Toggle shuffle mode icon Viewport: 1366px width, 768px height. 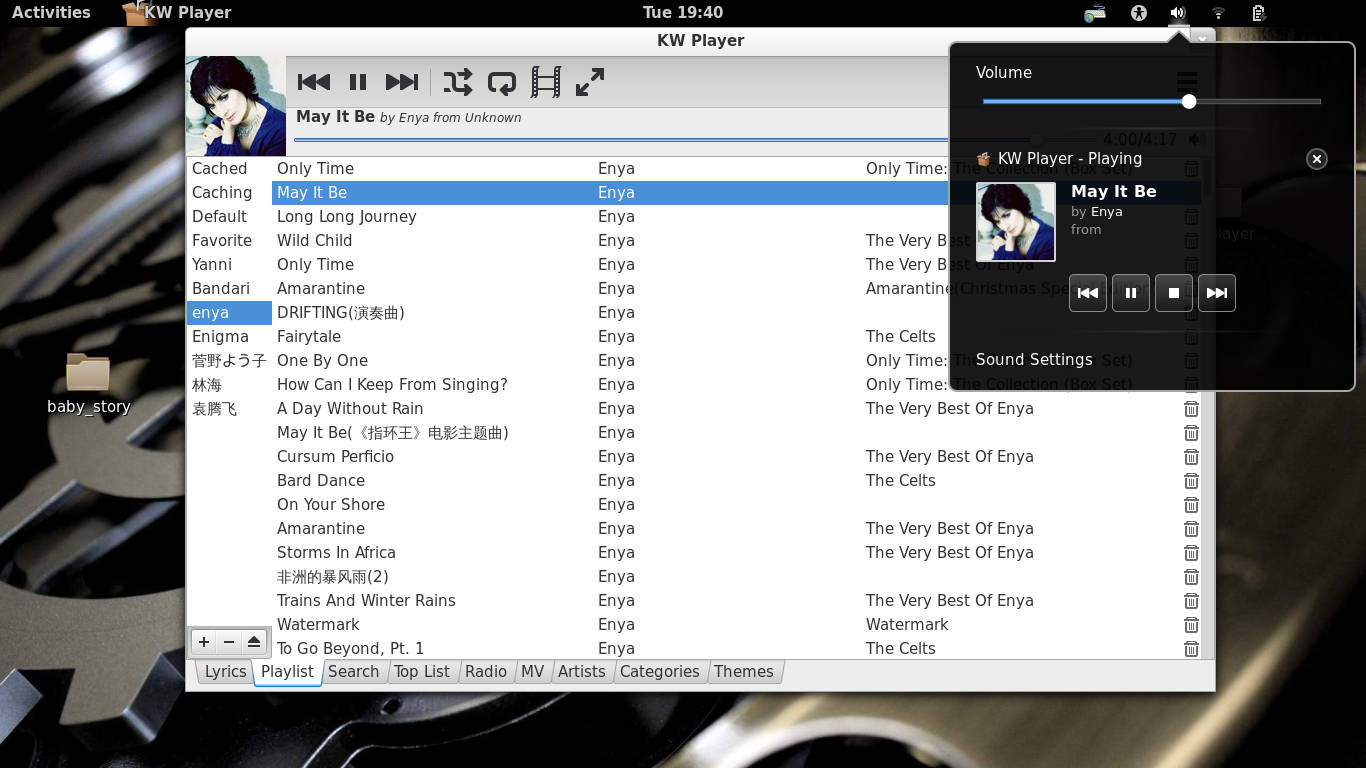[x=458, y=82]
